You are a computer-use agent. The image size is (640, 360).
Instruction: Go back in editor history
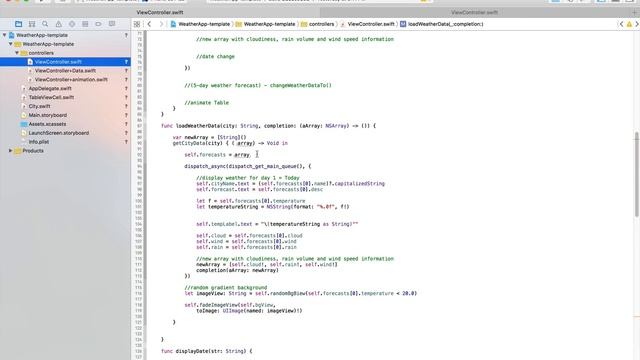coord(149,24)
